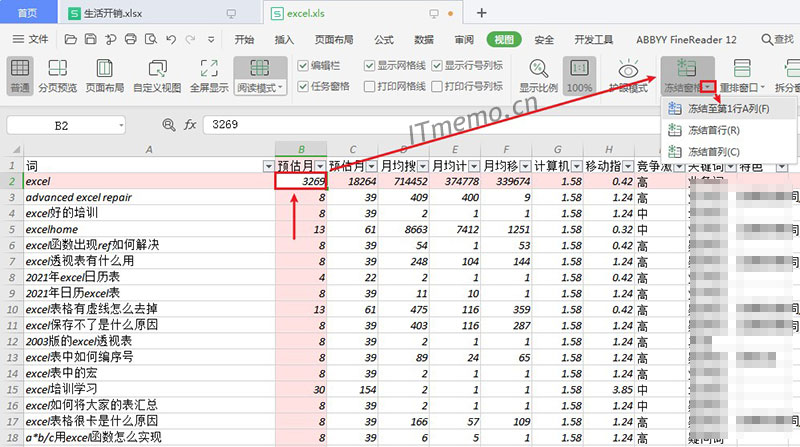Open the 审阅 ribbon tab

[x=464, y=39]
